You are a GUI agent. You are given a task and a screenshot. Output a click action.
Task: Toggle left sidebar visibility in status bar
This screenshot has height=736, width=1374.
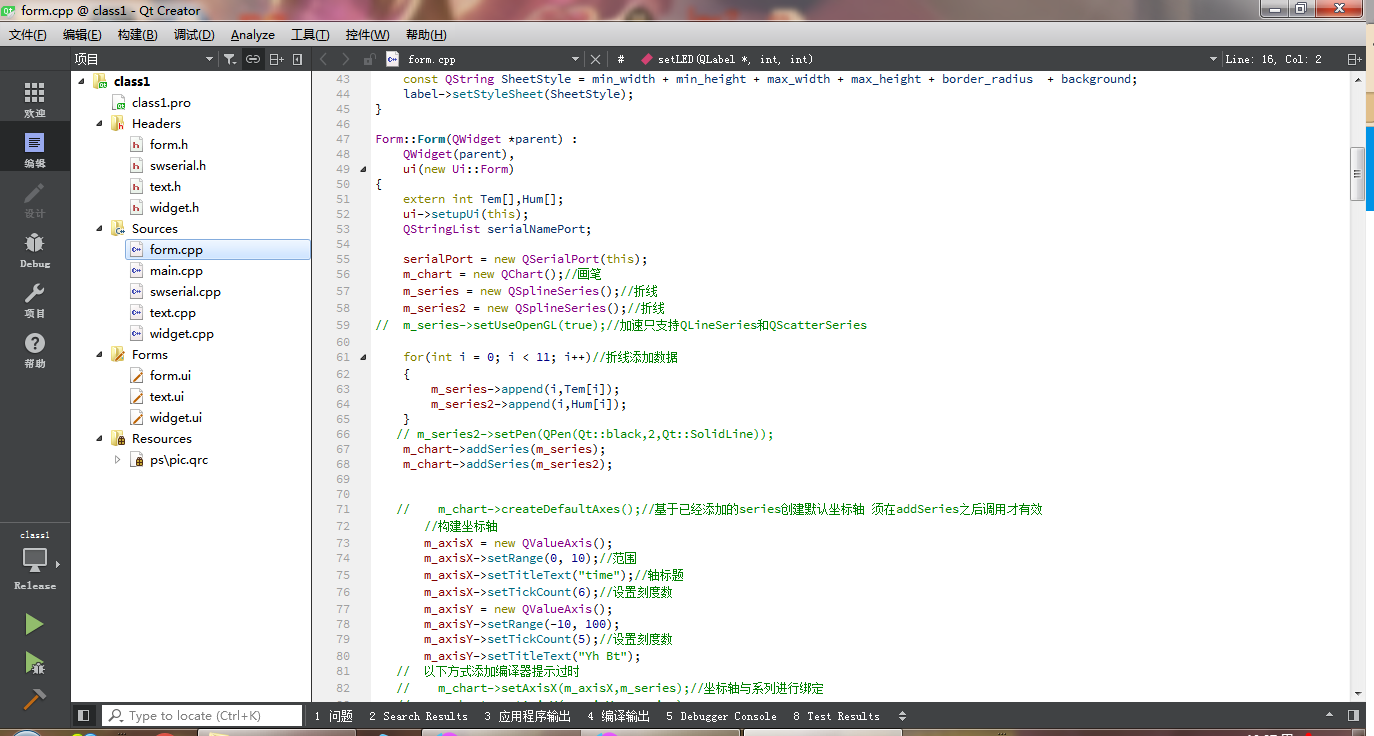(x=84, y=716)
